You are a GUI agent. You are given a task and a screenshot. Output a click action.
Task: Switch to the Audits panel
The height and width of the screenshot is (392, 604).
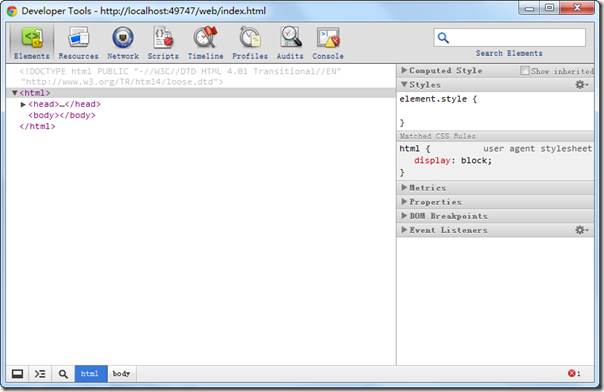click(290, 43)
